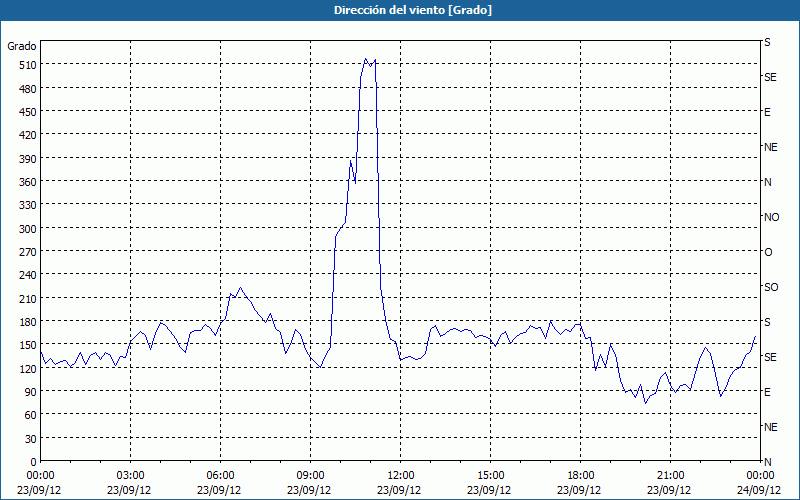Select the S compass label level with 180
The width and height of the screenshot is (800, 500).
767,322
